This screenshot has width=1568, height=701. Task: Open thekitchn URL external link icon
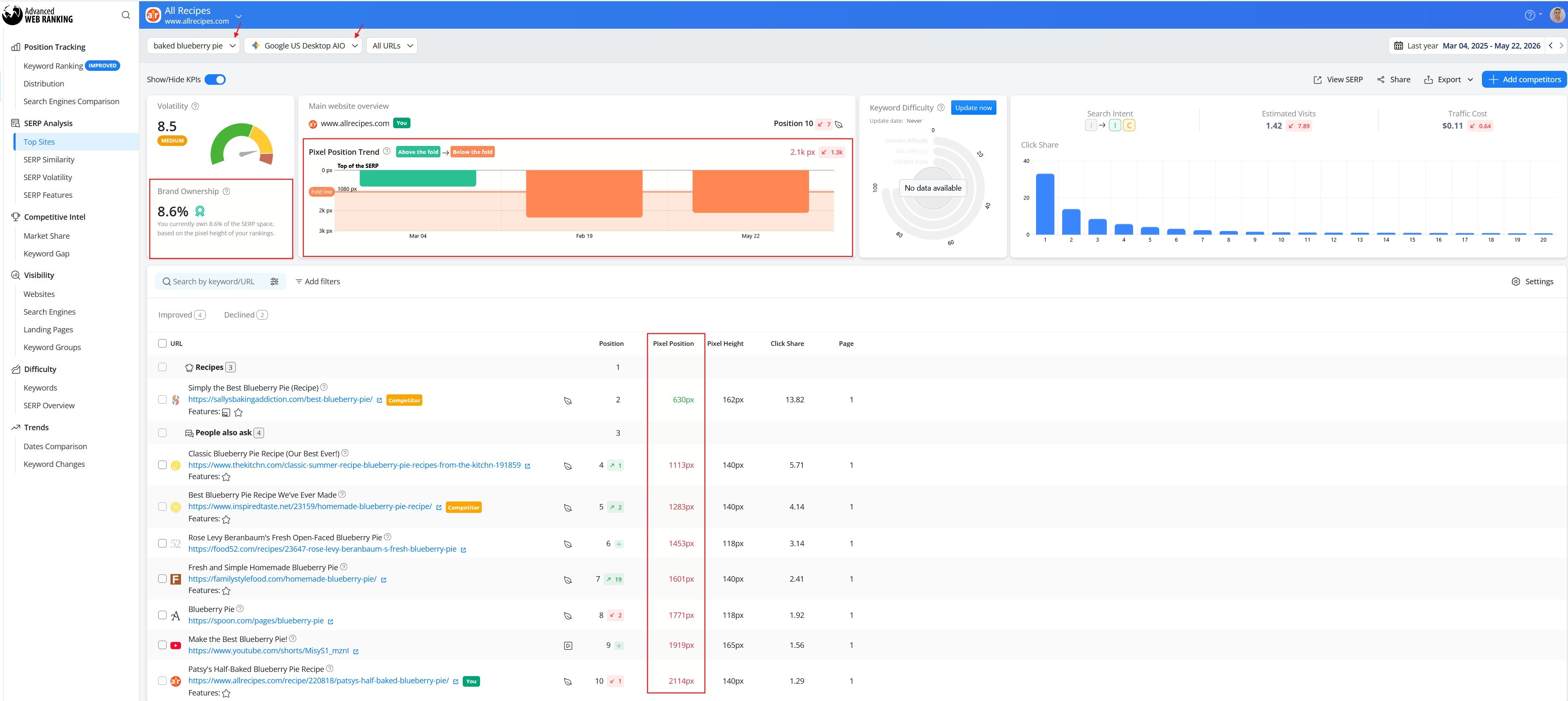pyautogui.click(x=527, y=466)
